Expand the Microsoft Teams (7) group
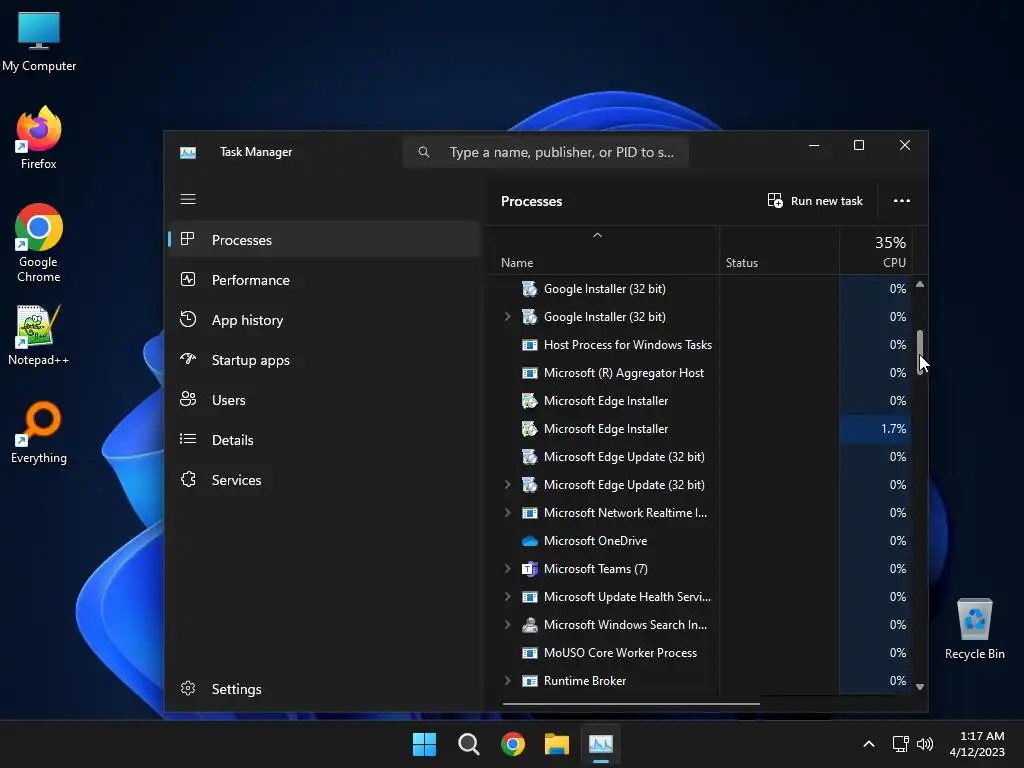The height and width of the screenshot is (768, 1024). tap(507, 569)
